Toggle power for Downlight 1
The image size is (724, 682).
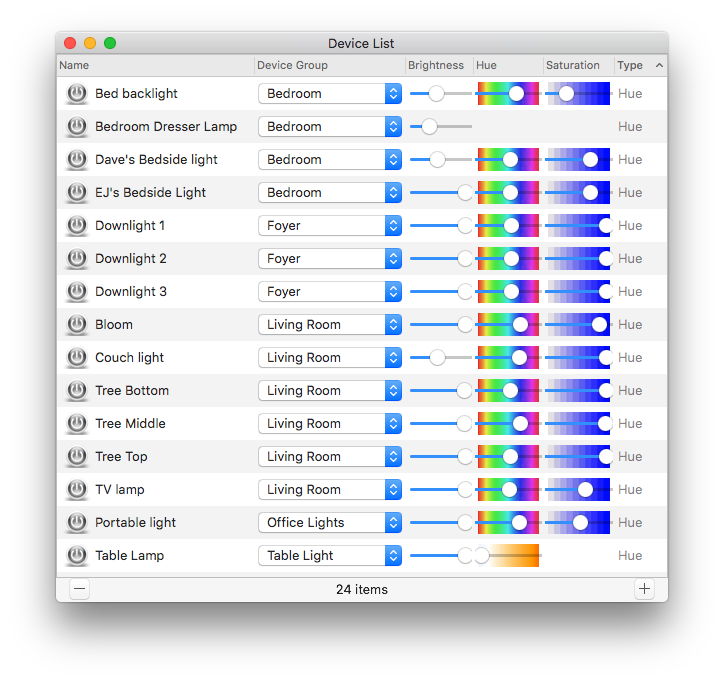[77, 226]
